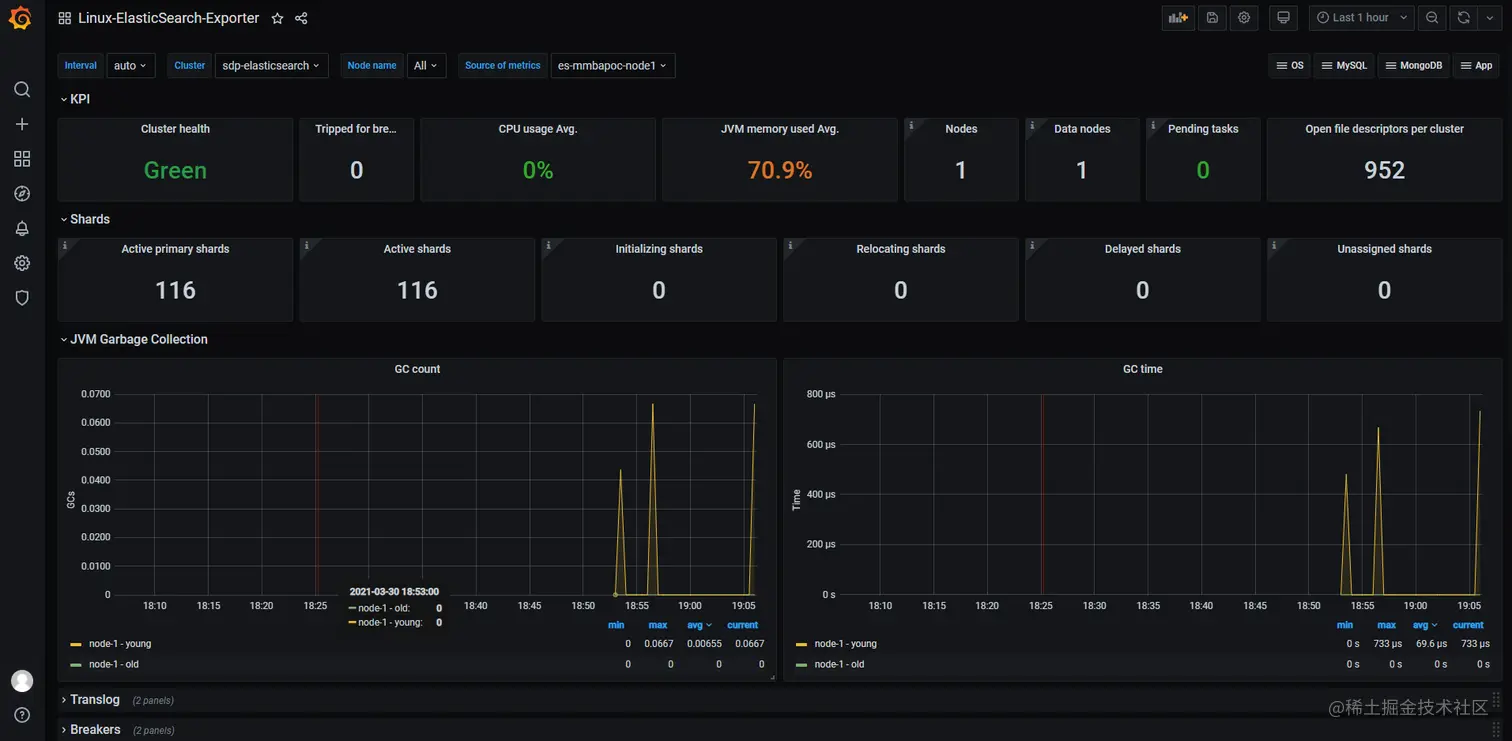Zoom out the time range
1512x741 pixels.
pos(1432,18)
